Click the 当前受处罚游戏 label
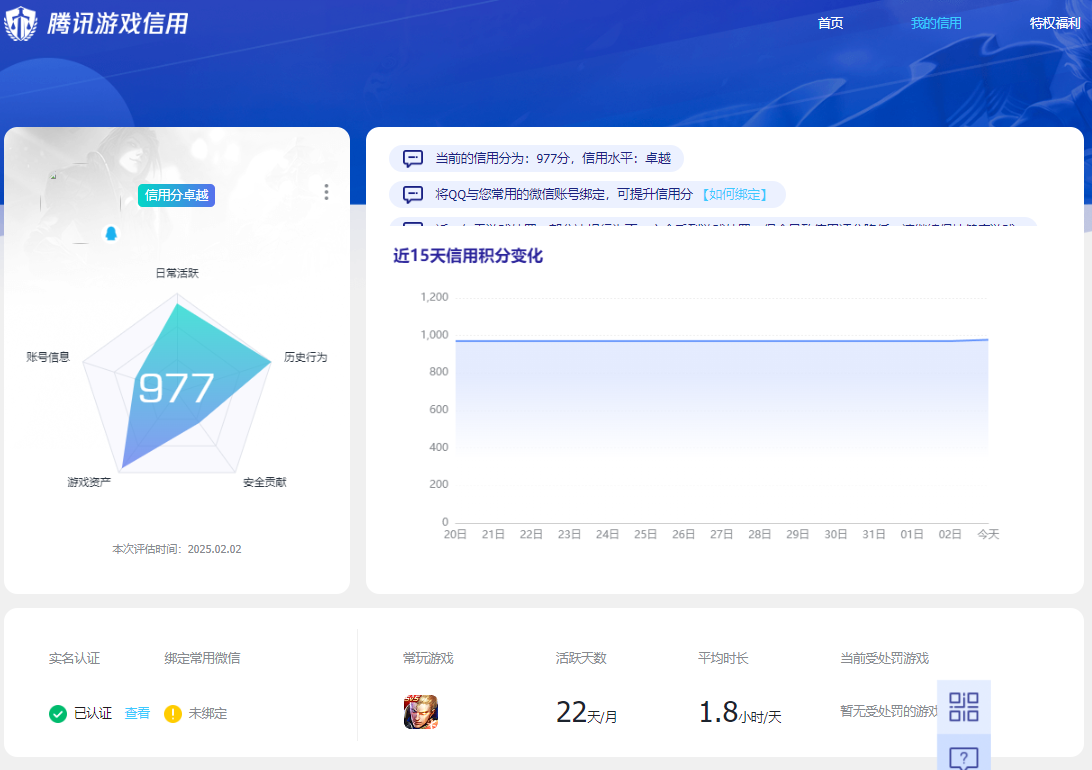Viewport: 1092px width, 770px height. (884, 658)
